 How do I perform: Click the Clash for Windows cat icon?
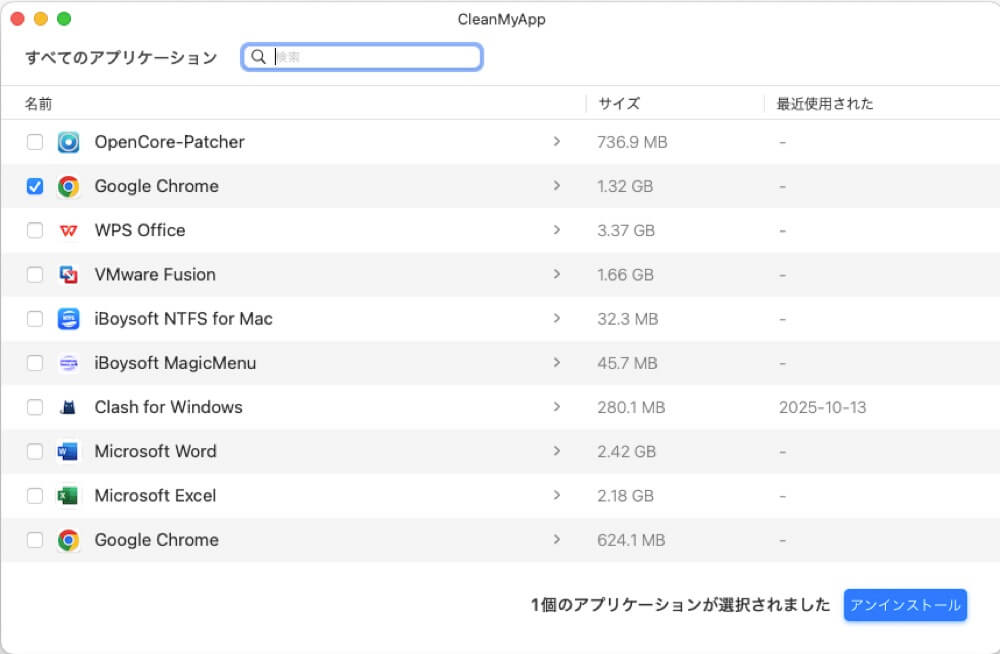click(x=68, y=407)
